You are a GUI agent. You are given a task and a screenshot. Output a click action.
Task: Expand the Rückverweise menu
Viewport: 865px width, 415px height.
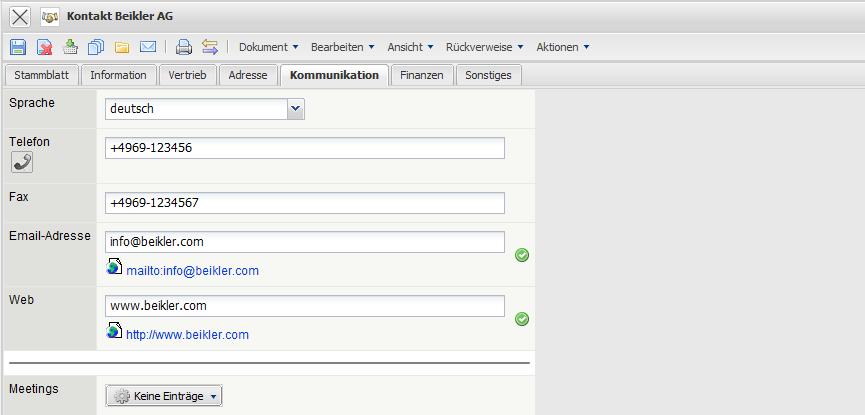(x=485, y=47)
